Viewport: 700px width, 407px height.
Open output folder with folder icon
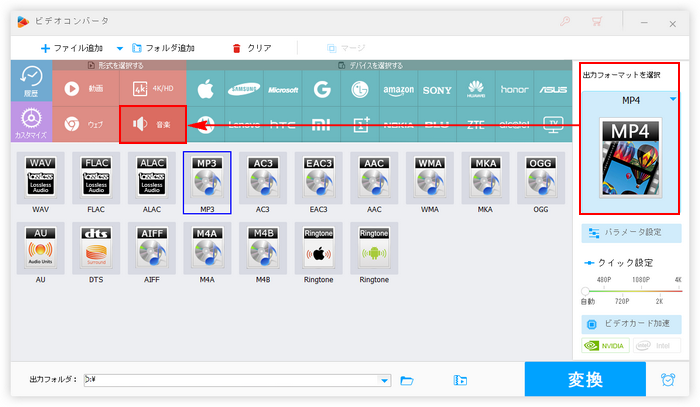[407, 380]
